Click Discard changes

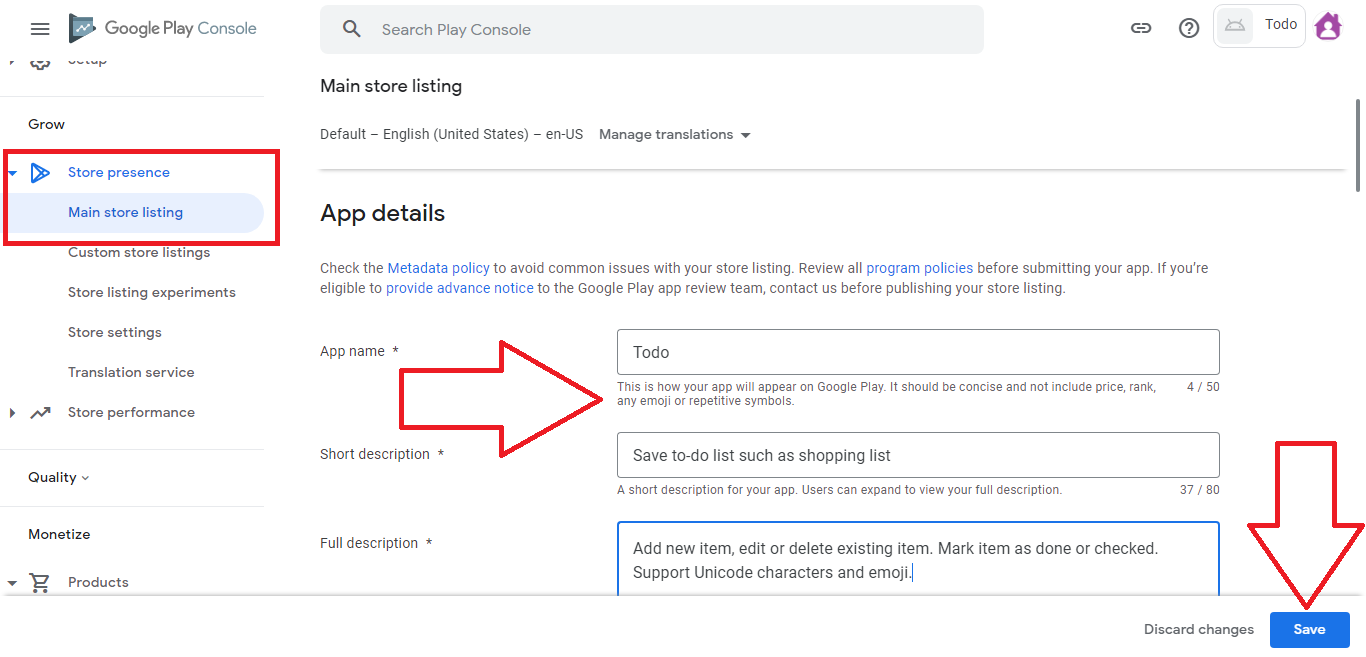1198,630
